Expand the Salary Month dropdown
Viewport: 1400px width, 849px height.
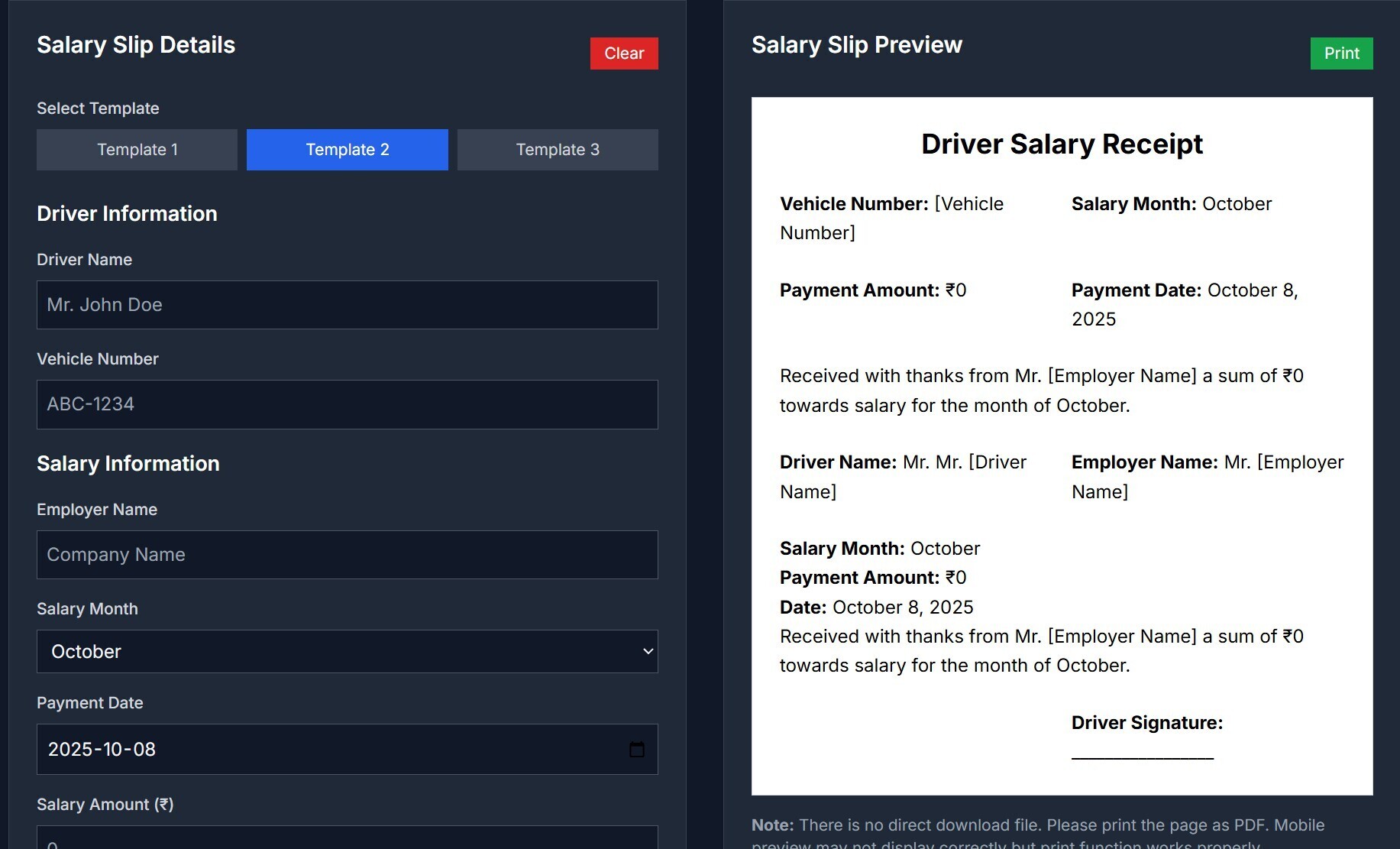pos(347,652)
